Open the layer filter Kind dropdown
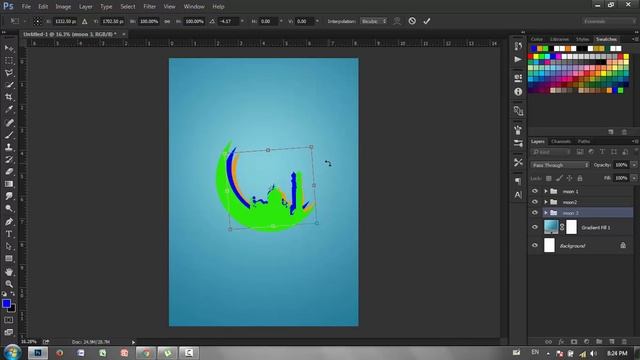 [x=551, y=152]
